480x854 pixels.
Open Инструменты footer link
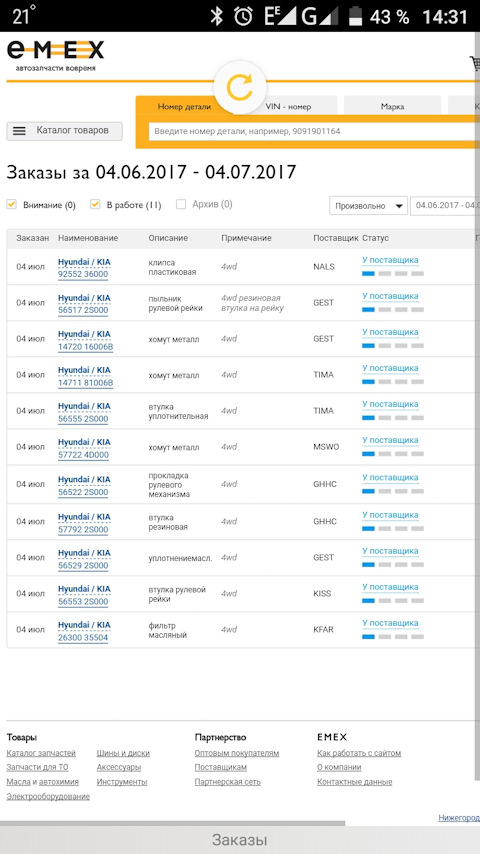121,782
